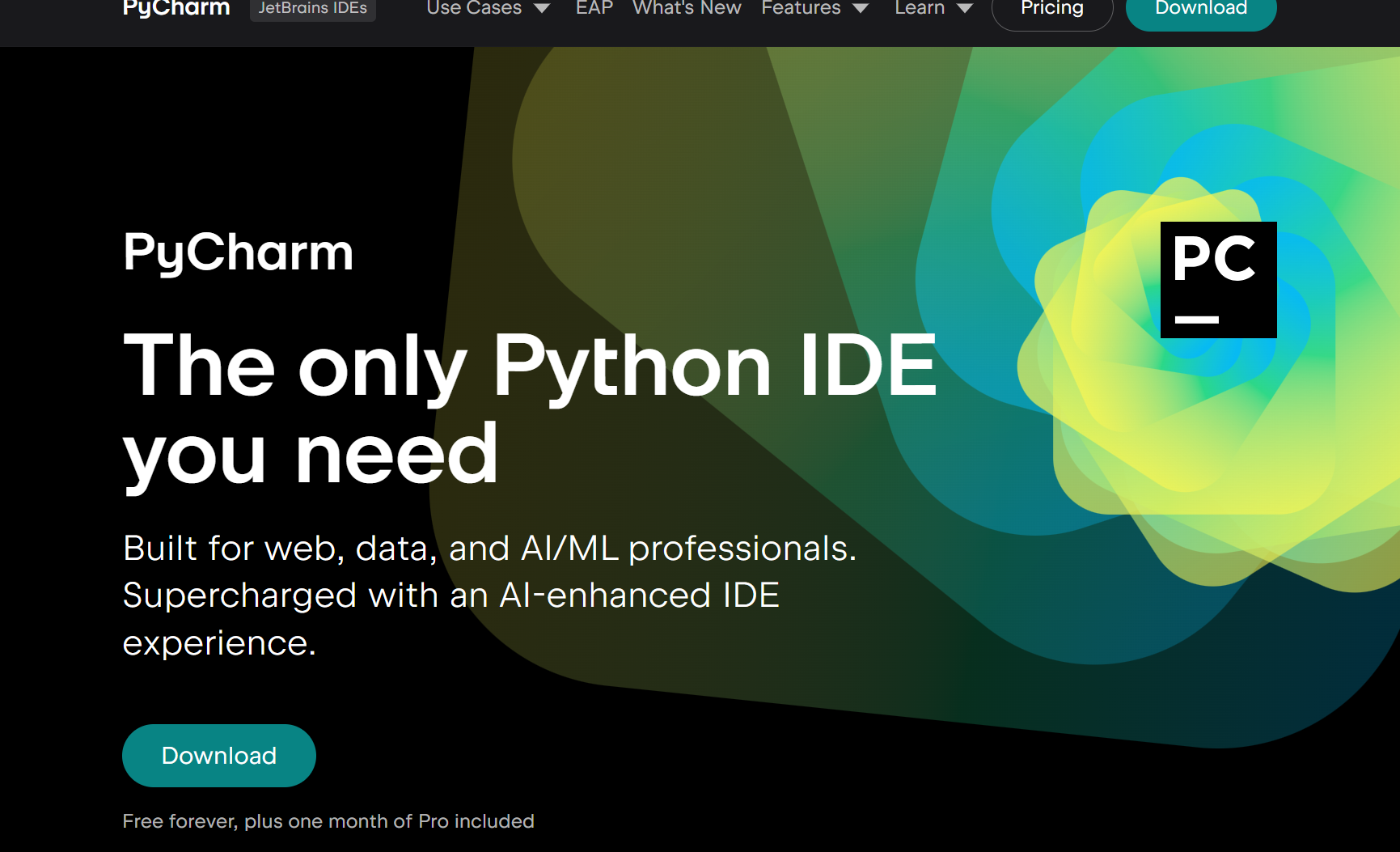Viewport: 1400px width, 852px height.
Task: Go to the EAP page
Action: point(594,8)
